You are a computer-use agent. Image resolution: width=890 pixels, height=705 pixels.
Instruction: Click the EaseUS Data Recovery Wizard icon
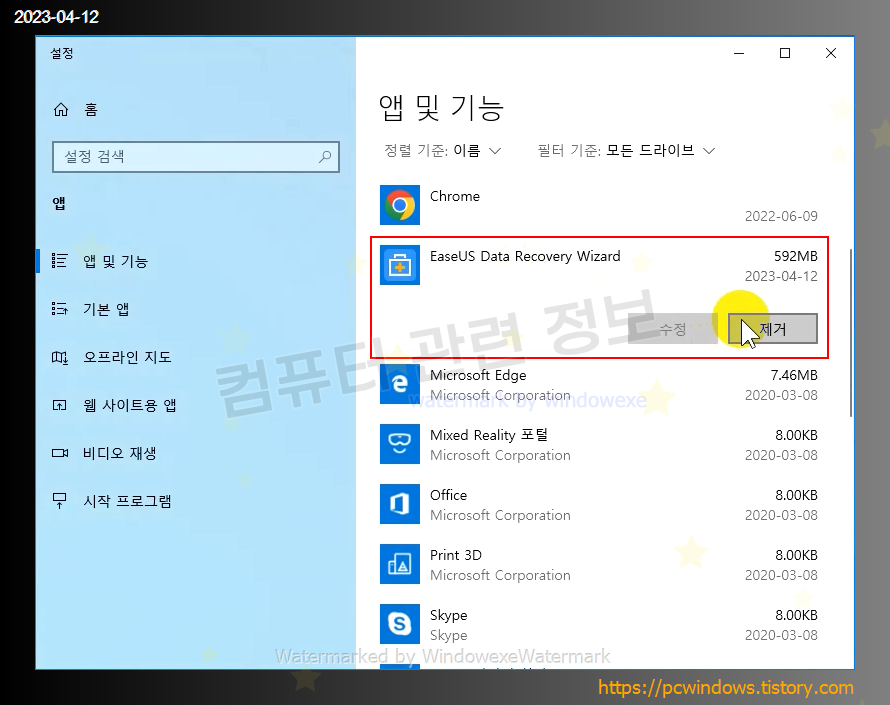pos(400,265)
